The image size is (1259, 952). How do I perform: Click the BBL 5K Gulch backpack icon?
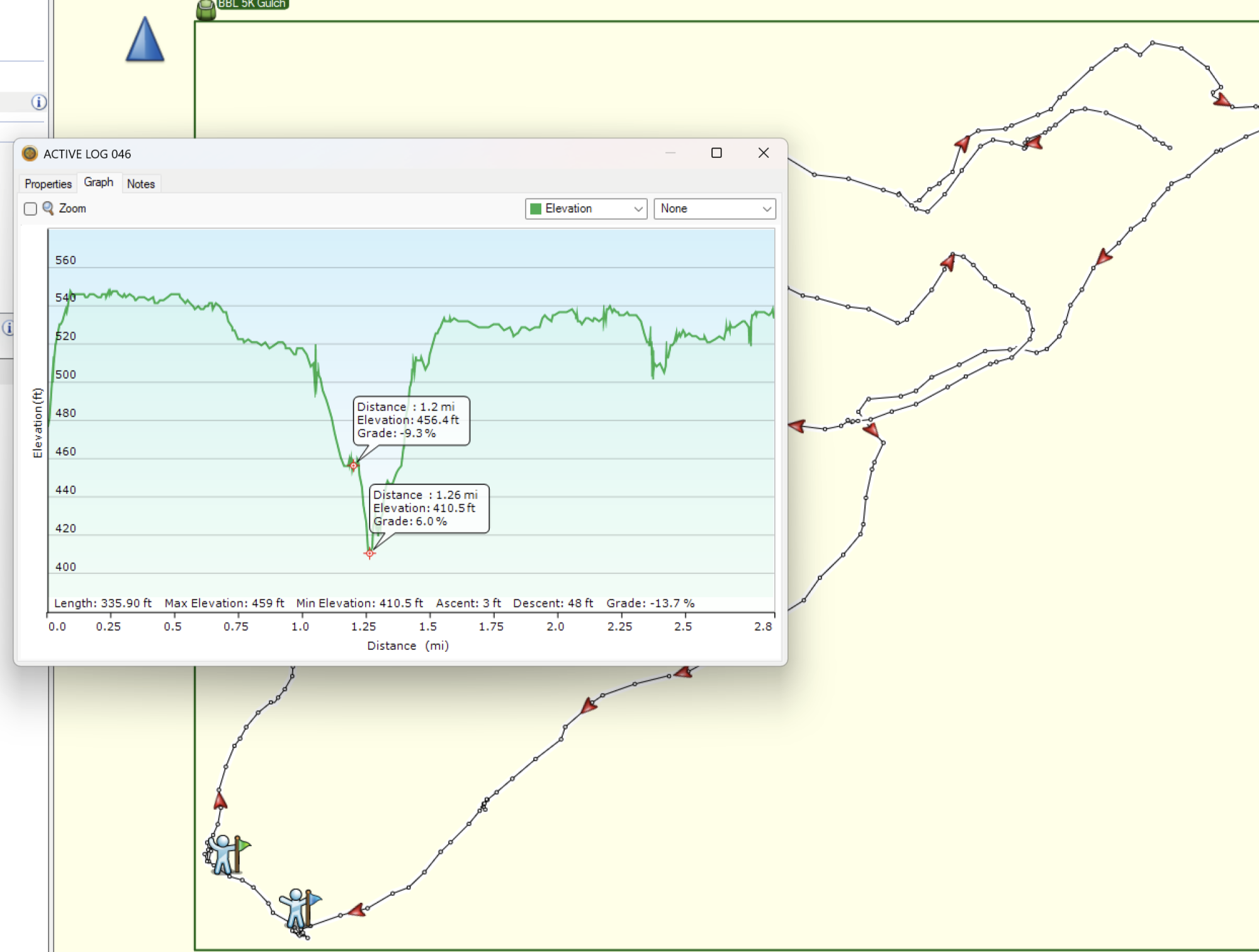point(206,10)
